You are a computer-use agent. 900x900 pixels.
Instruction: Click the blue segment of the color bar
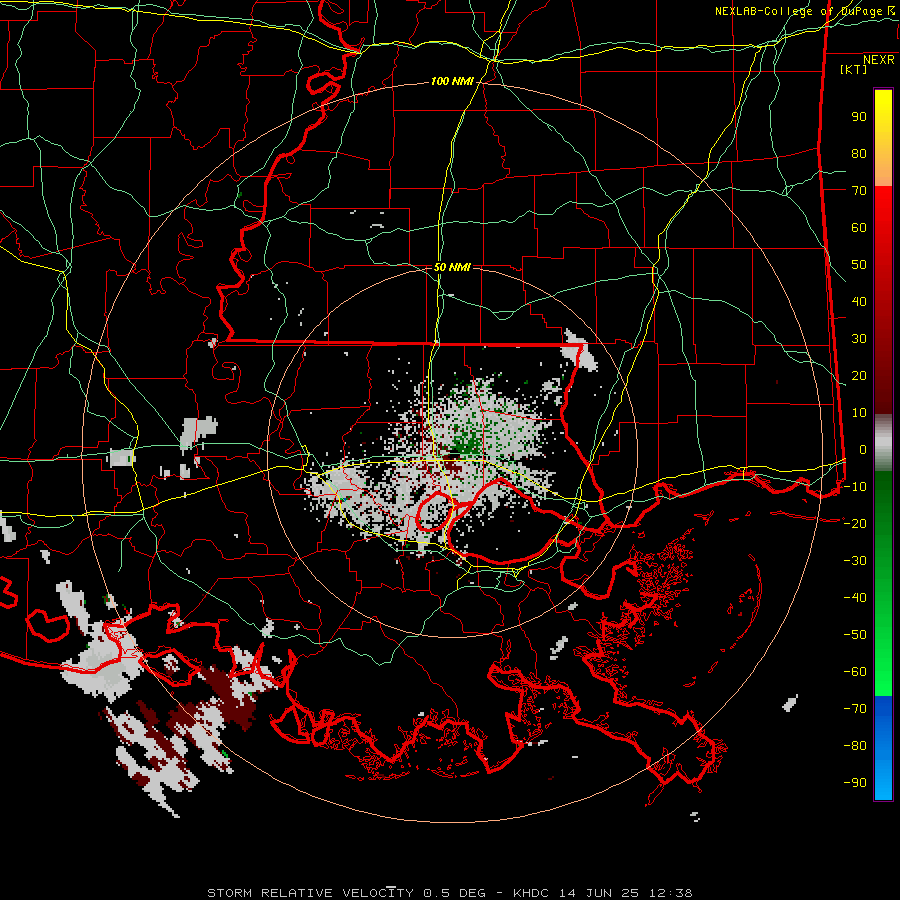tap(883, 747)
